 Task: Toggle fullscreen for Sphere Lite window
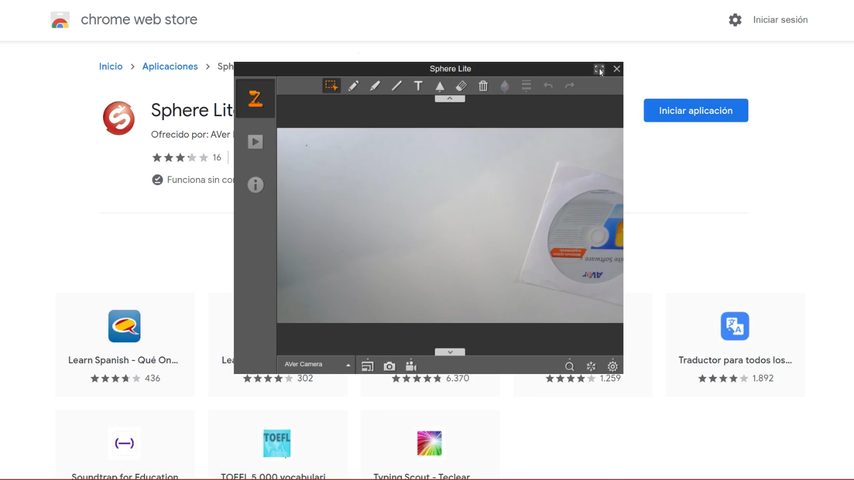(599, 69)
